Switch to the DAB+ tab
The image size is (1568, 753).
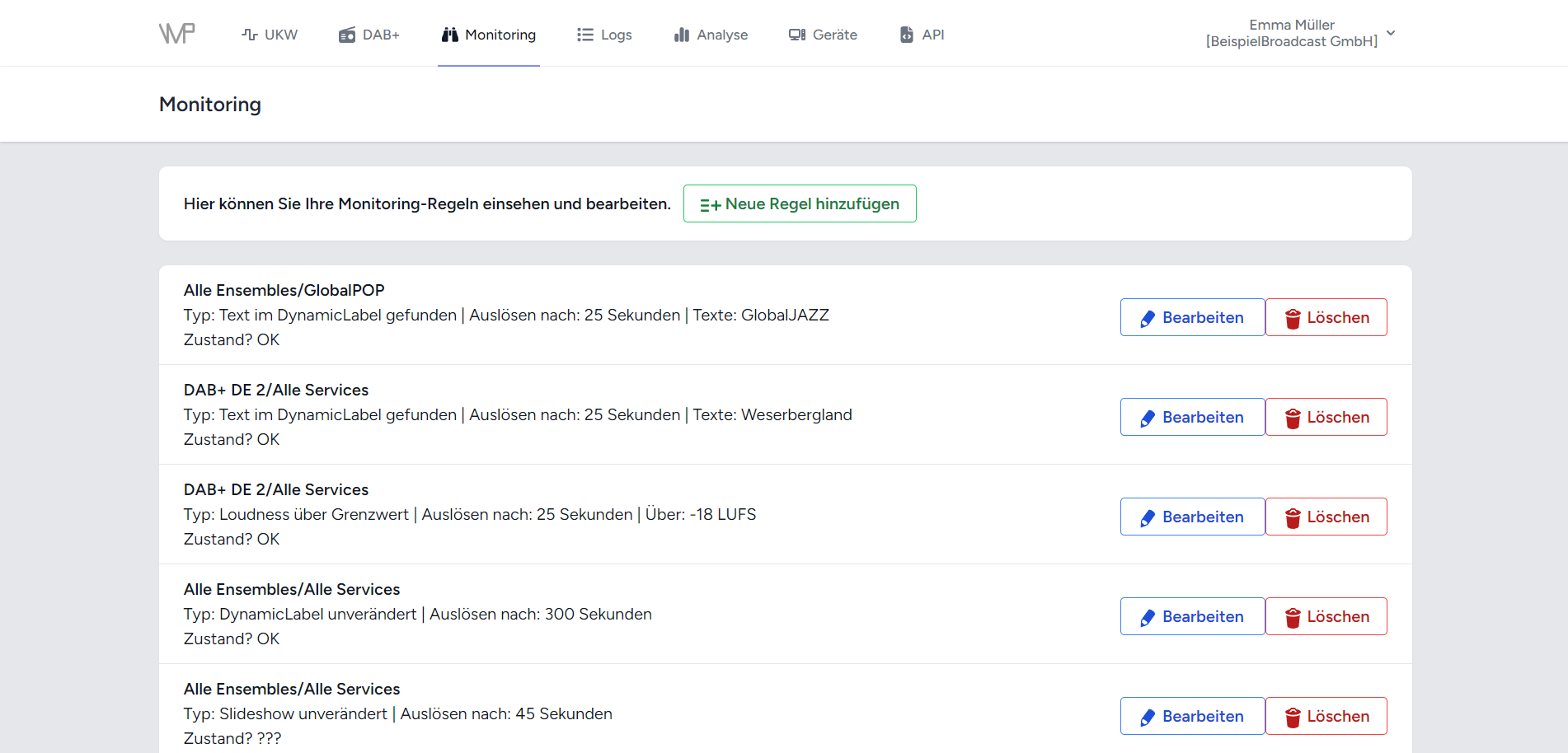[x=369, y=35]
